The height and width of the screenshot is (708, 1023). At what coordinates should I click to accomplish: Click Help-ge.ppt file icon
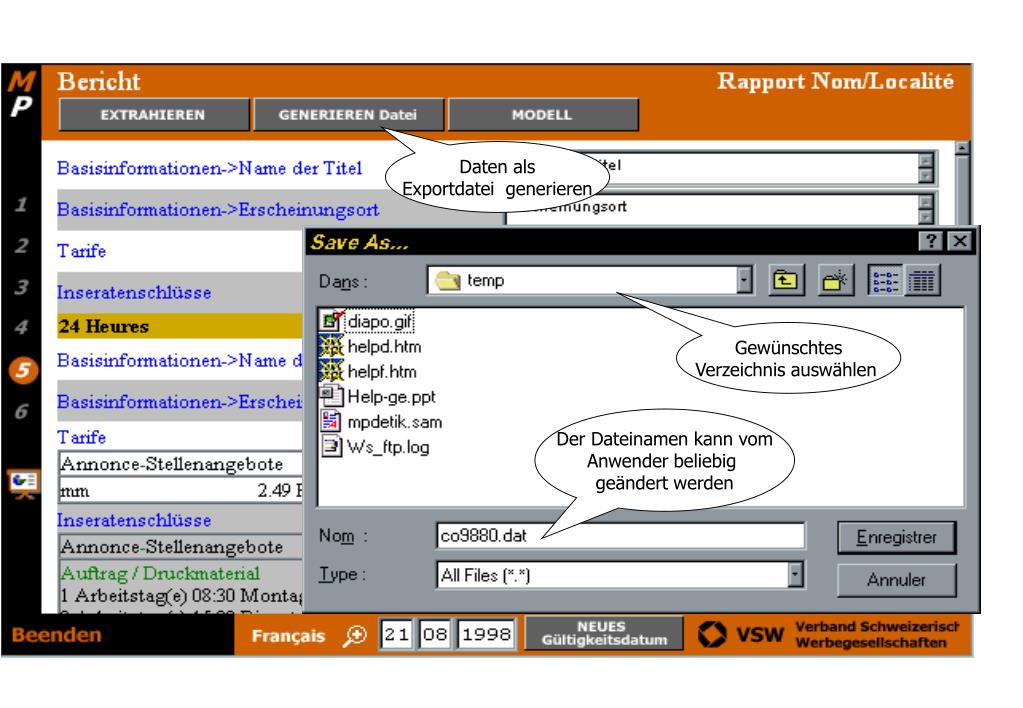point(331,396)
